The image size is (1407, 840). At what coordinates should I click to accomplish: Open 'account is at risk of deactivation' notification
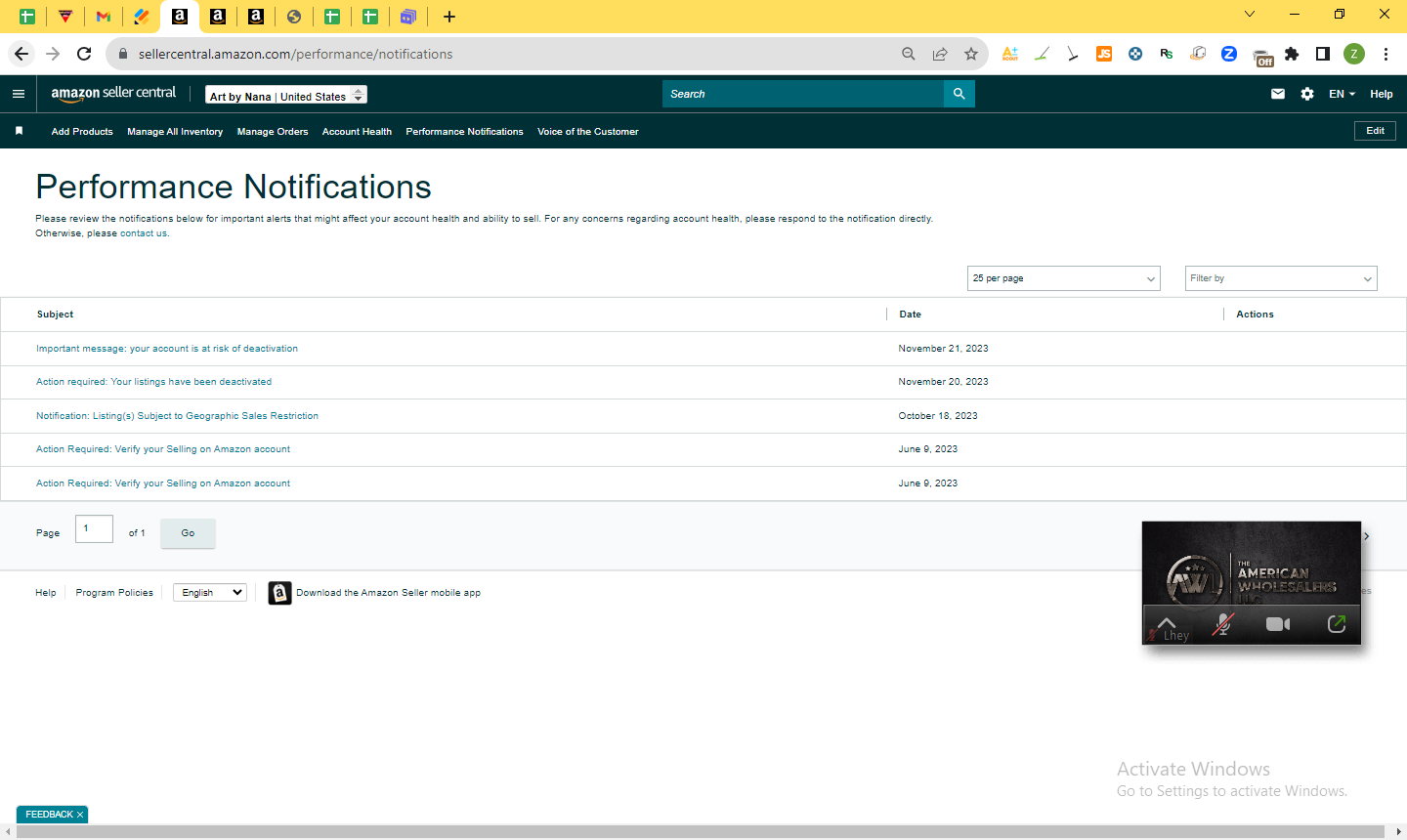167,349
